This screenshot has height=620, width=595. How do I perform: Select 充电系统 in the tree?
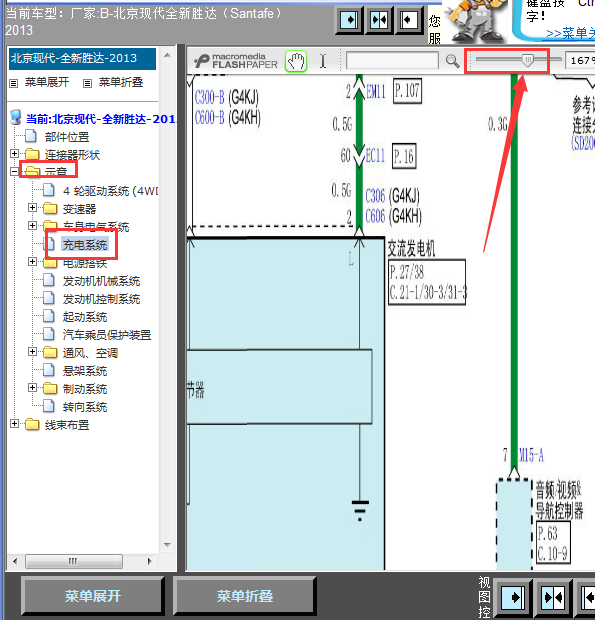point(85,245)
